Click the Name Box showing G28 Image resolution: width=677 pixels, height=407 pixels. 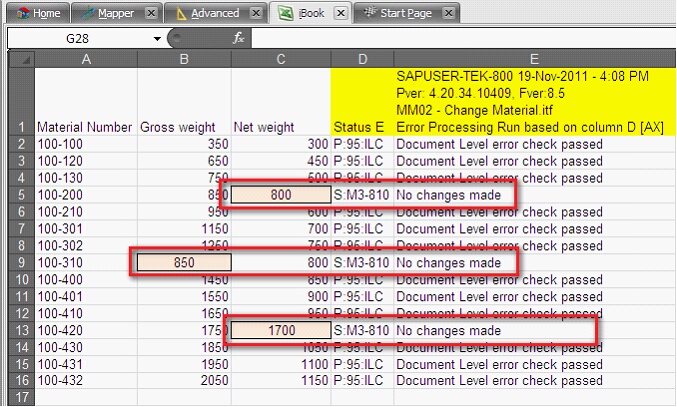(80, 39)
